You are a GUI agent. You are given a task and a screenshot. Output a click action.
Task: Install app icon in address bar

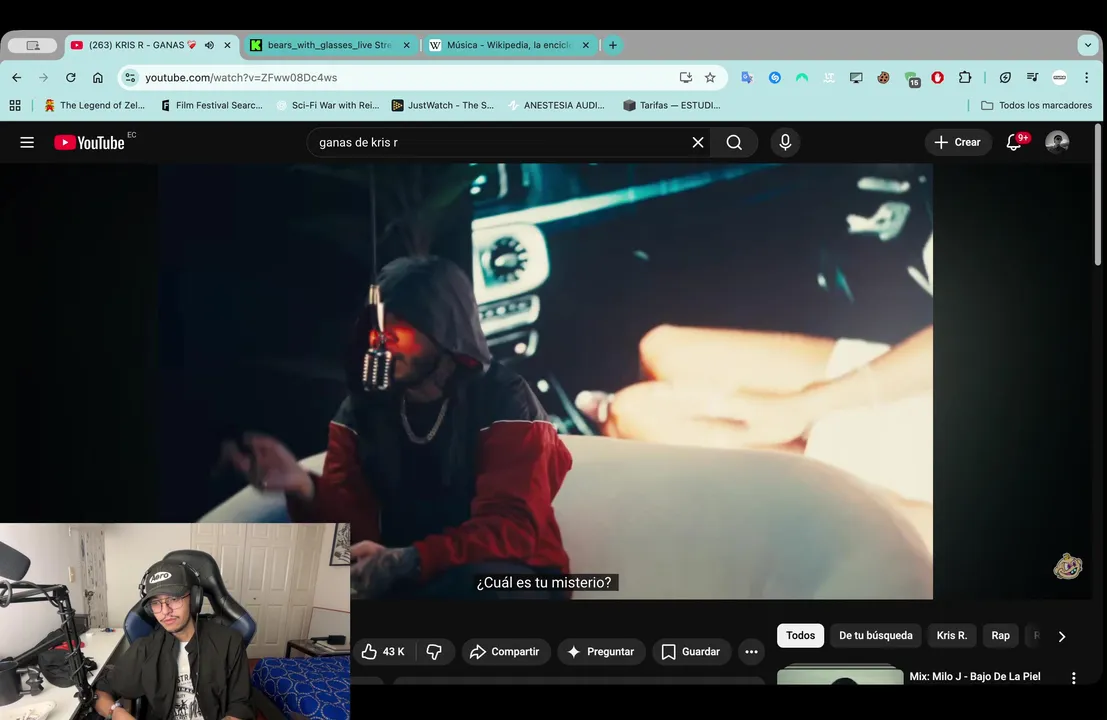[x=685, y=78]
